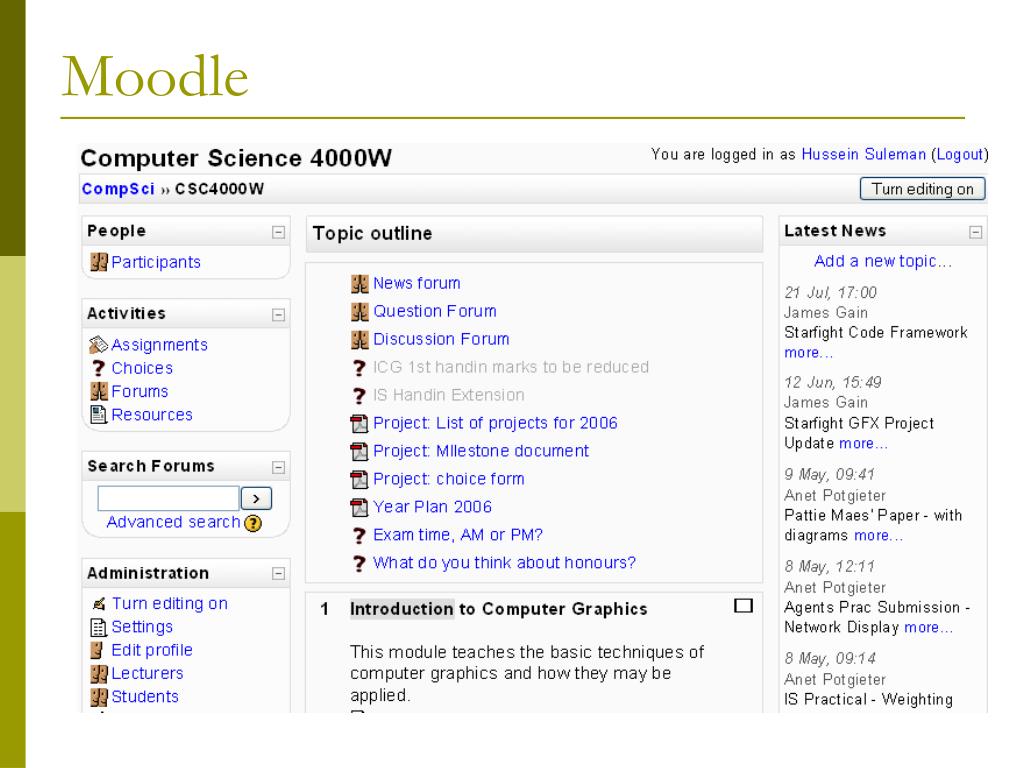Viewport: 1024px width, 768px height.
Task: Click the News forum icon
Action: (360, 283)
